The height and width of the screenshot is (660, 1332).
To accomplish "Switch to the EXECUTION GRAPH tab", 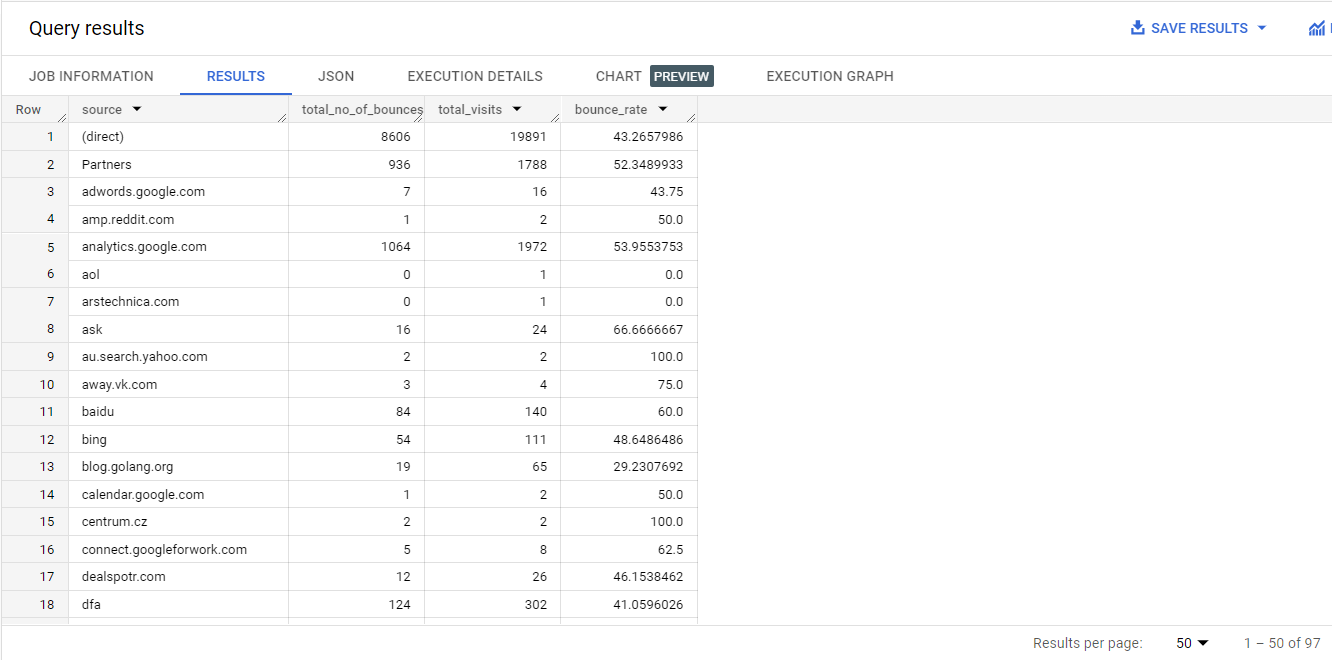I will coord(829,76).
